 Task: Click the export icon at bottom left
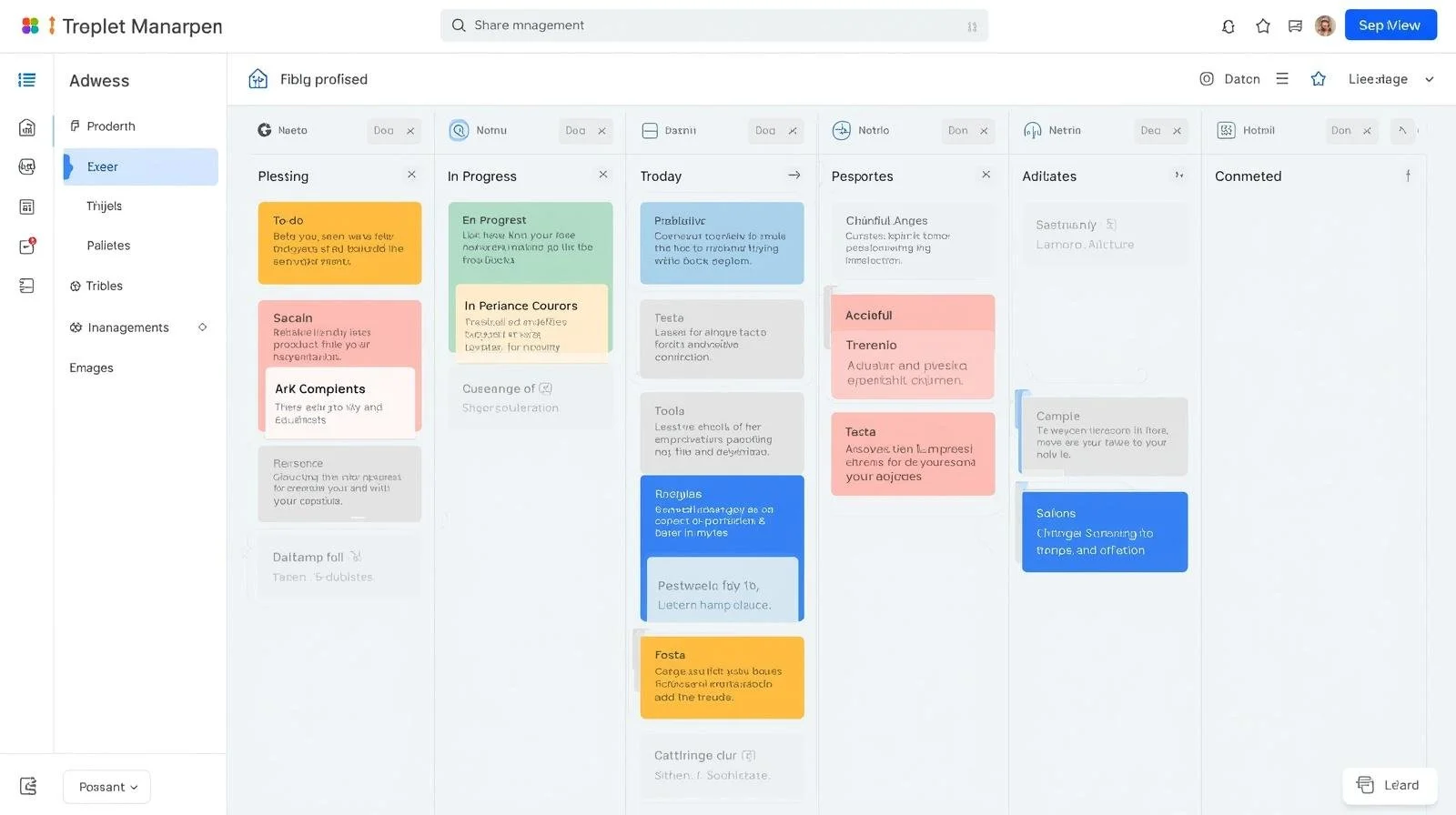click(28, 786)
